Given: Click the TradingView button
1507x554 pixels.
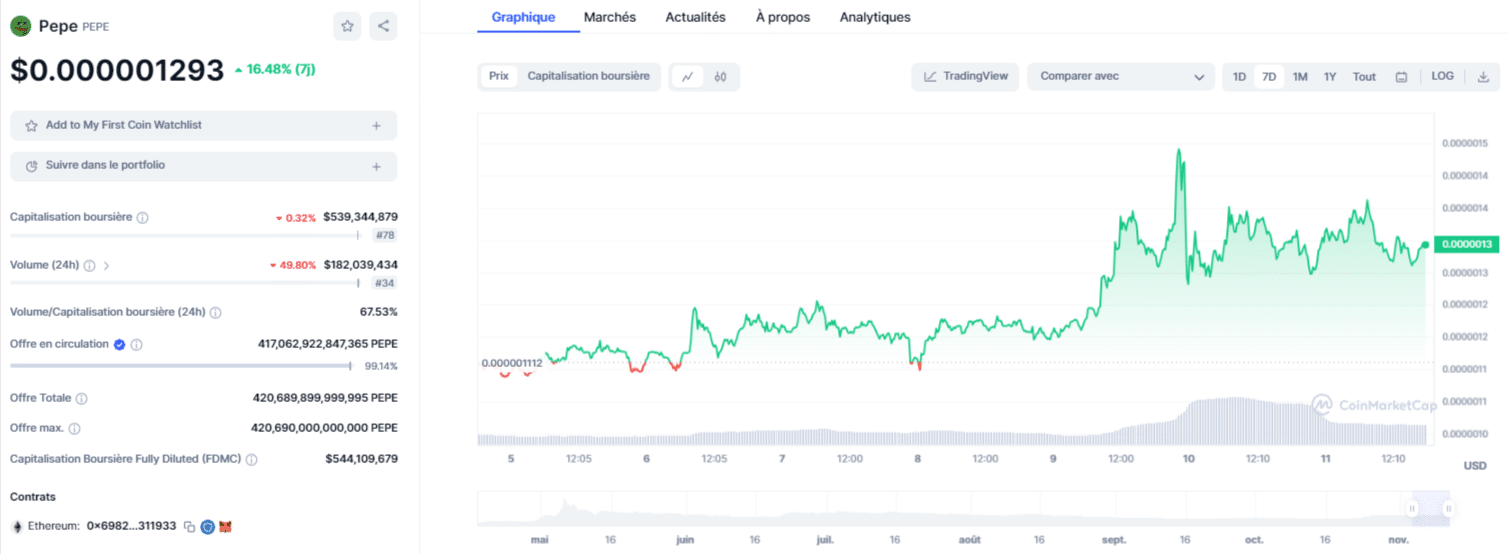Looking at the screenshot, I should pyautogui.click(x=965, y=77).
